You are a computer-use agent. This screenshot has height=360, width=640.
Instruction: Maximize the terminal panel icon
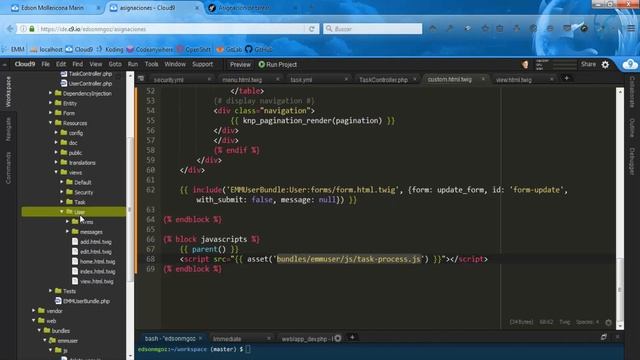pyautogui.click(x=604, y=337)
